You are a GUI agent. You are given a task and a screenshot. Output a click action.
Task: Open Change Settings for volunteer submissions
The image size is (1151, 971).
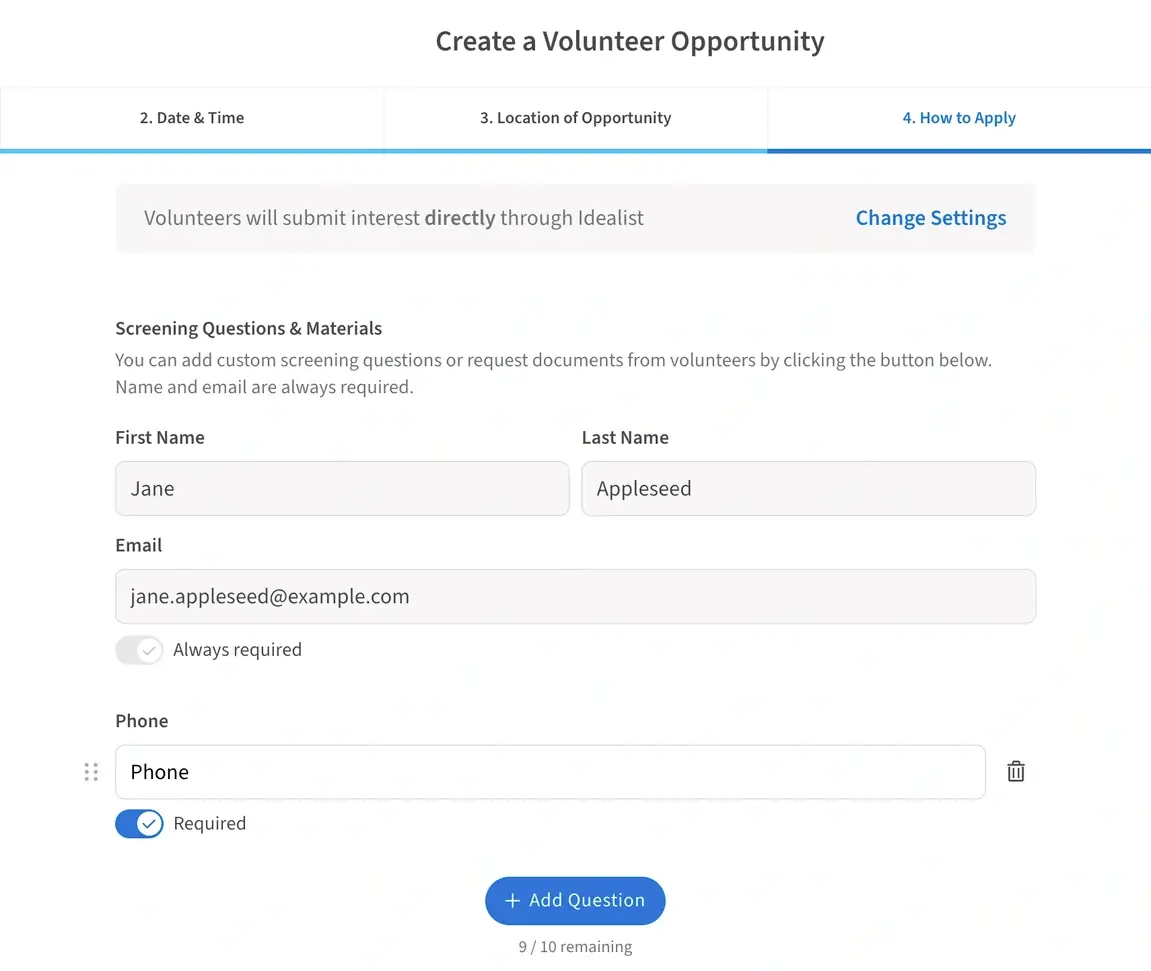tap(930, 217)
